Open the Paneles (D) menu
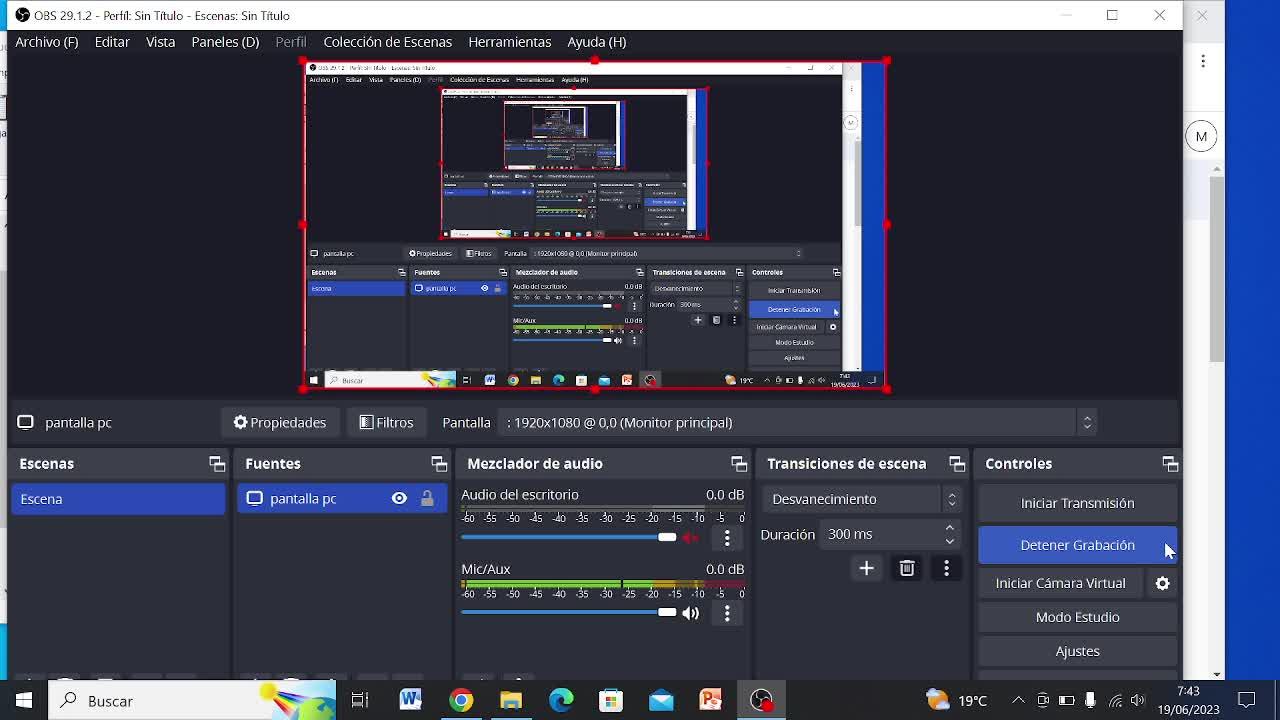This screenshot has width=1280, height=720. [225, 42]
